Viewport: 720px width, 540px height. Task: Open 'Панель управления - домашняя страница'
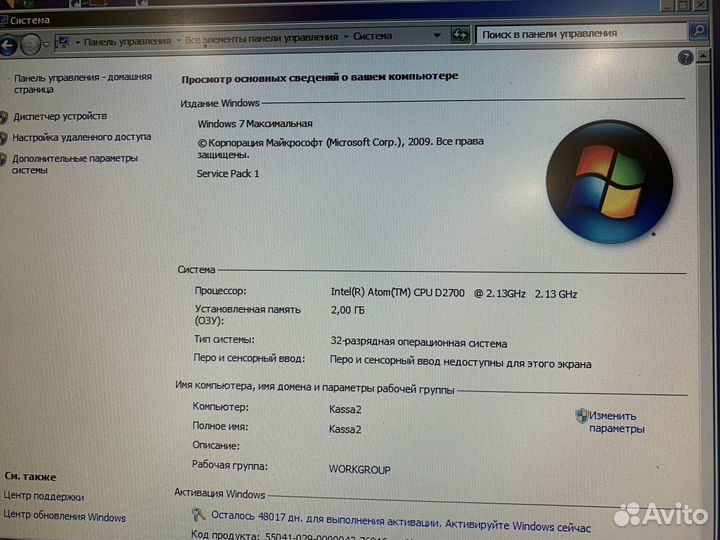(x=83, y=83)
